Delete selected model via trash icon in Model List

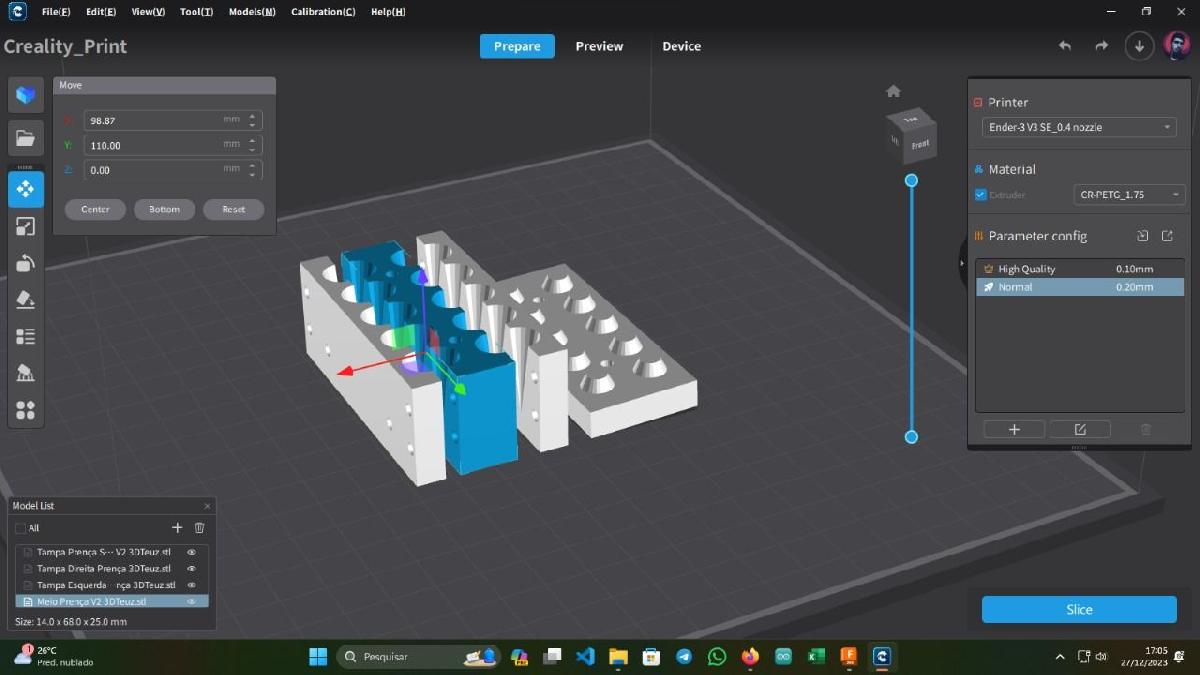[199, 528]
